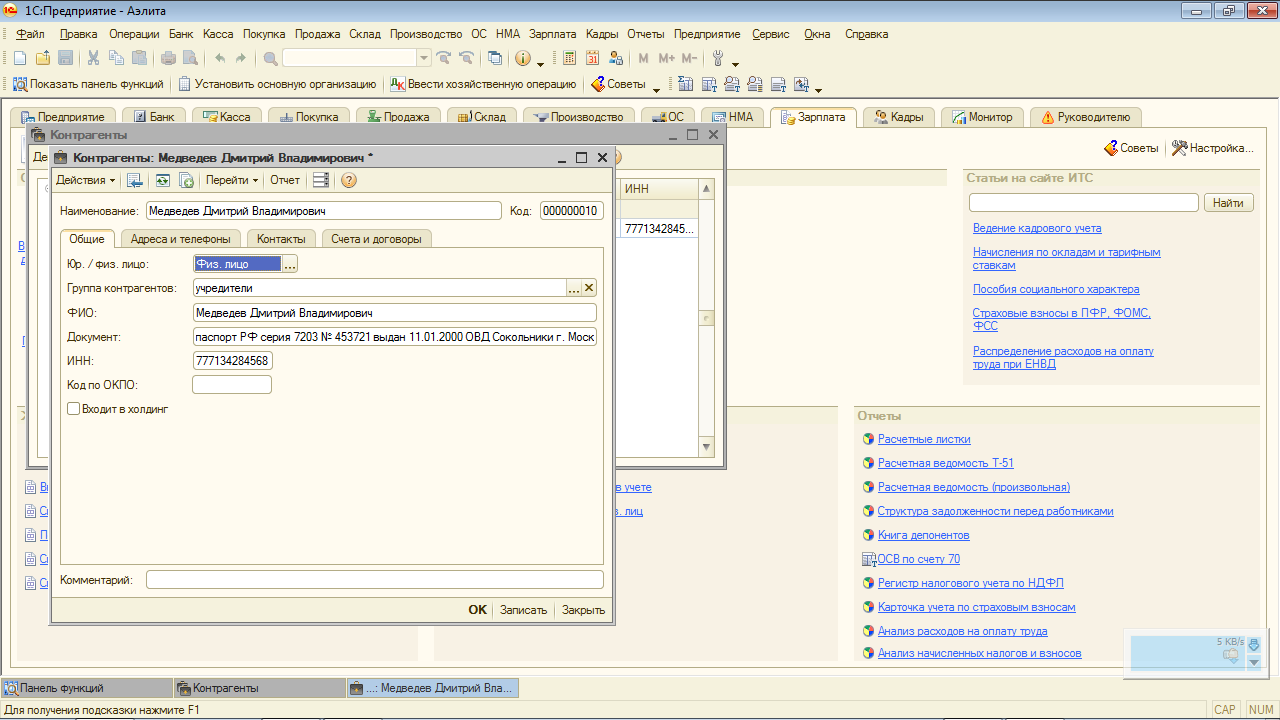Click the Закрыть button
The height and width of the screenshot is (720, 1280).
point(583,610)
